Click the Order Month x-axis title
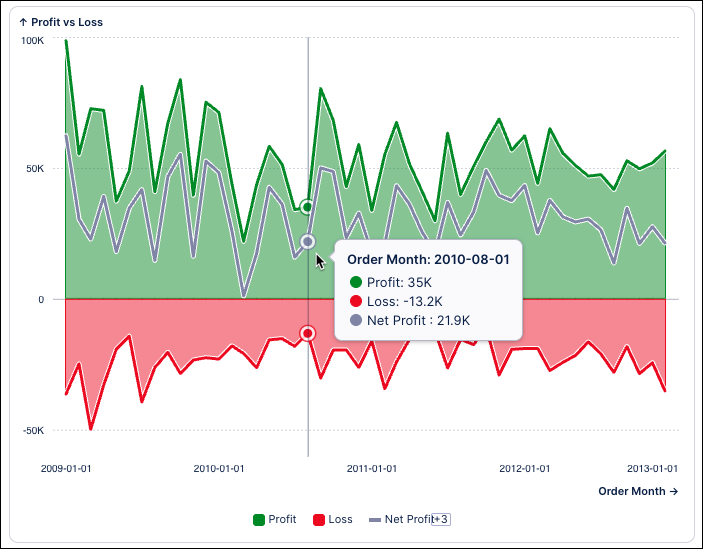Image resolution: width=703 pixels, height=549 pixels. click(x=638, y=491)
